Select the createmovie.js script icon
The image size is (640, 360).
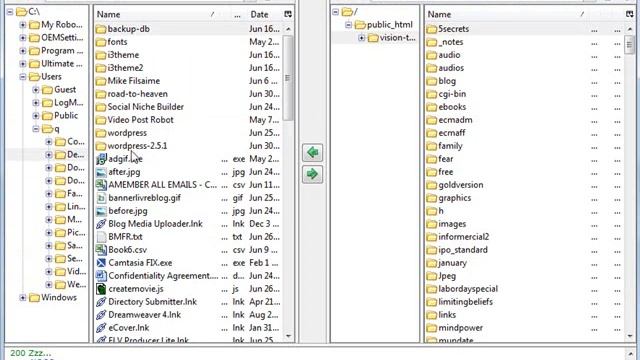[x=101, y=289]
